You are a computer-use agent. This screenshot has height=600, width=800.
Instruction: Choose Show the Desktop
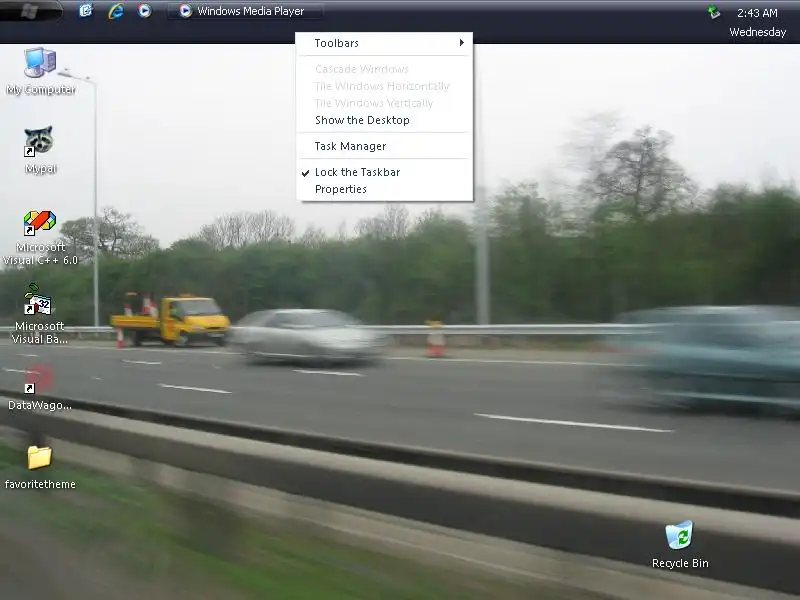tap(384, 120)
